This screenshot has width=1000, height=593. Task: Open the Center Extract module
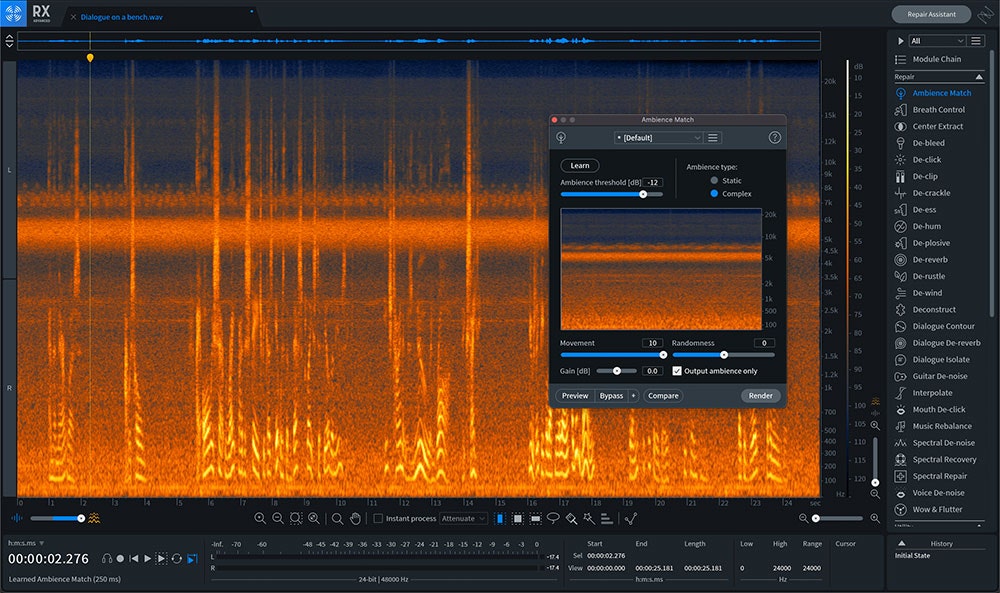[x=938, y=126]
